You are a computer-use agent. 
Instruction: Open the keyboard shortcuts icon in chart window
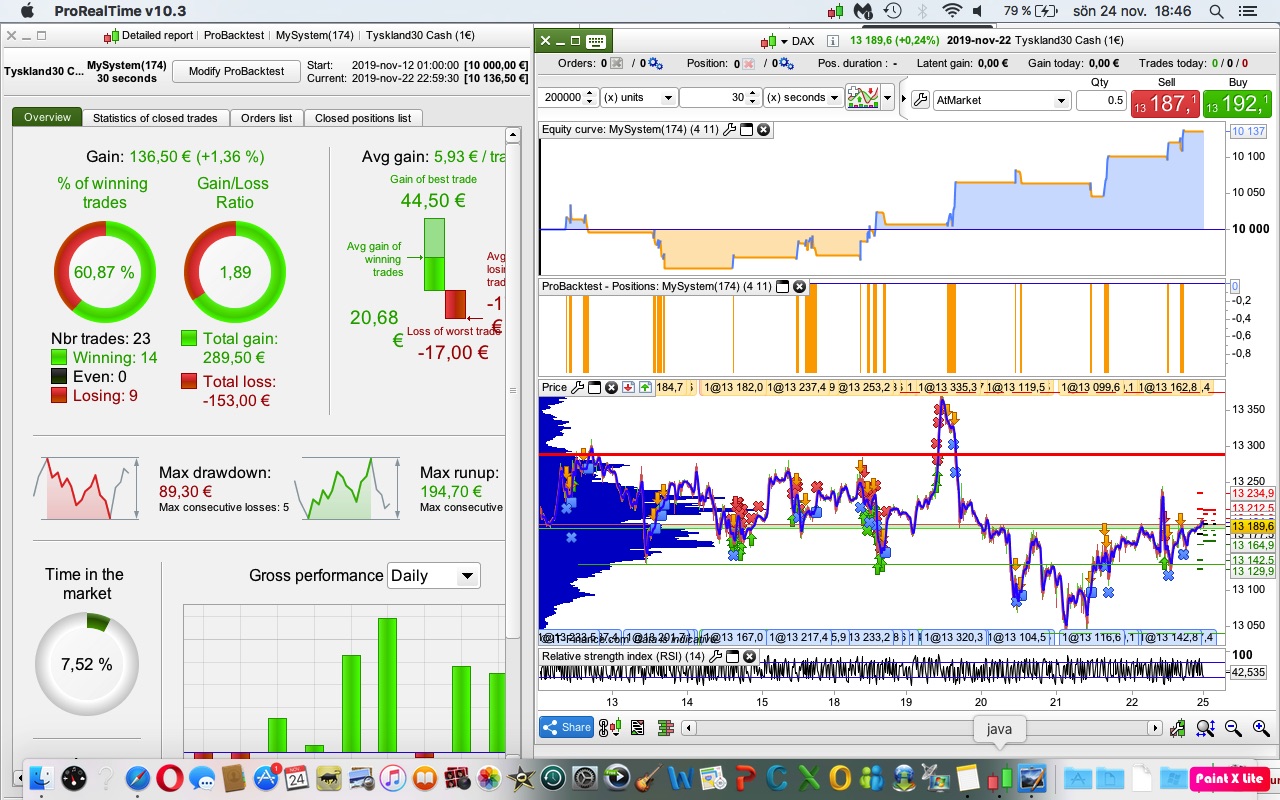[x=596, y=41]
